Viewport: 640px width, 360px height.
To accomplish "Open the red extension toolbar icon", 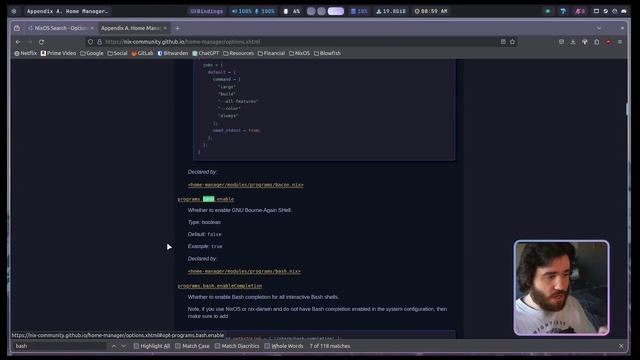I will coord(608,42).
